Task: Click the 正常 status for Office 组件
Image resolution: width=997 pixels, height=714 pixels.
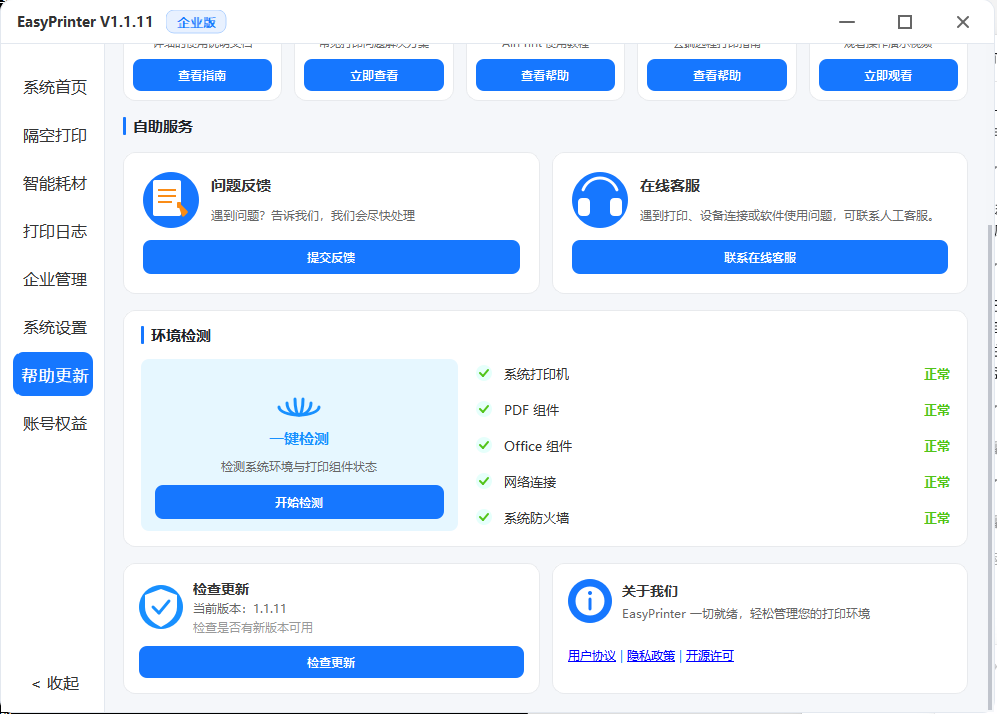Action: click(937, 446)
